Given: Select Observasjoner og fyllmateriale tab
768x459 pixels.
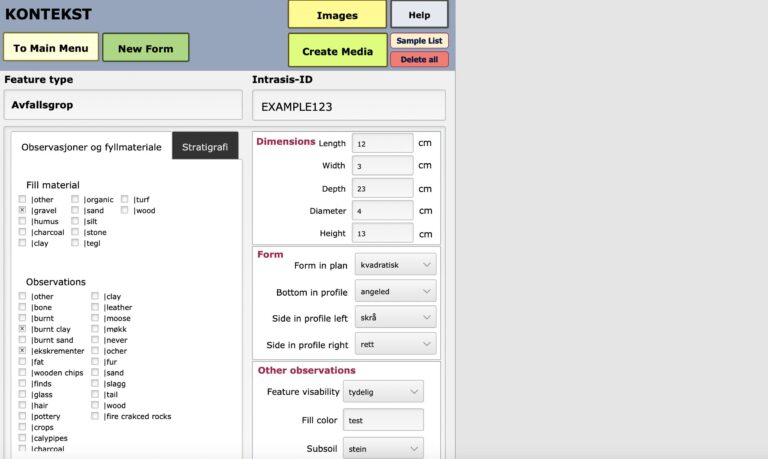Looking at the screenshot, I should [91, 147].
